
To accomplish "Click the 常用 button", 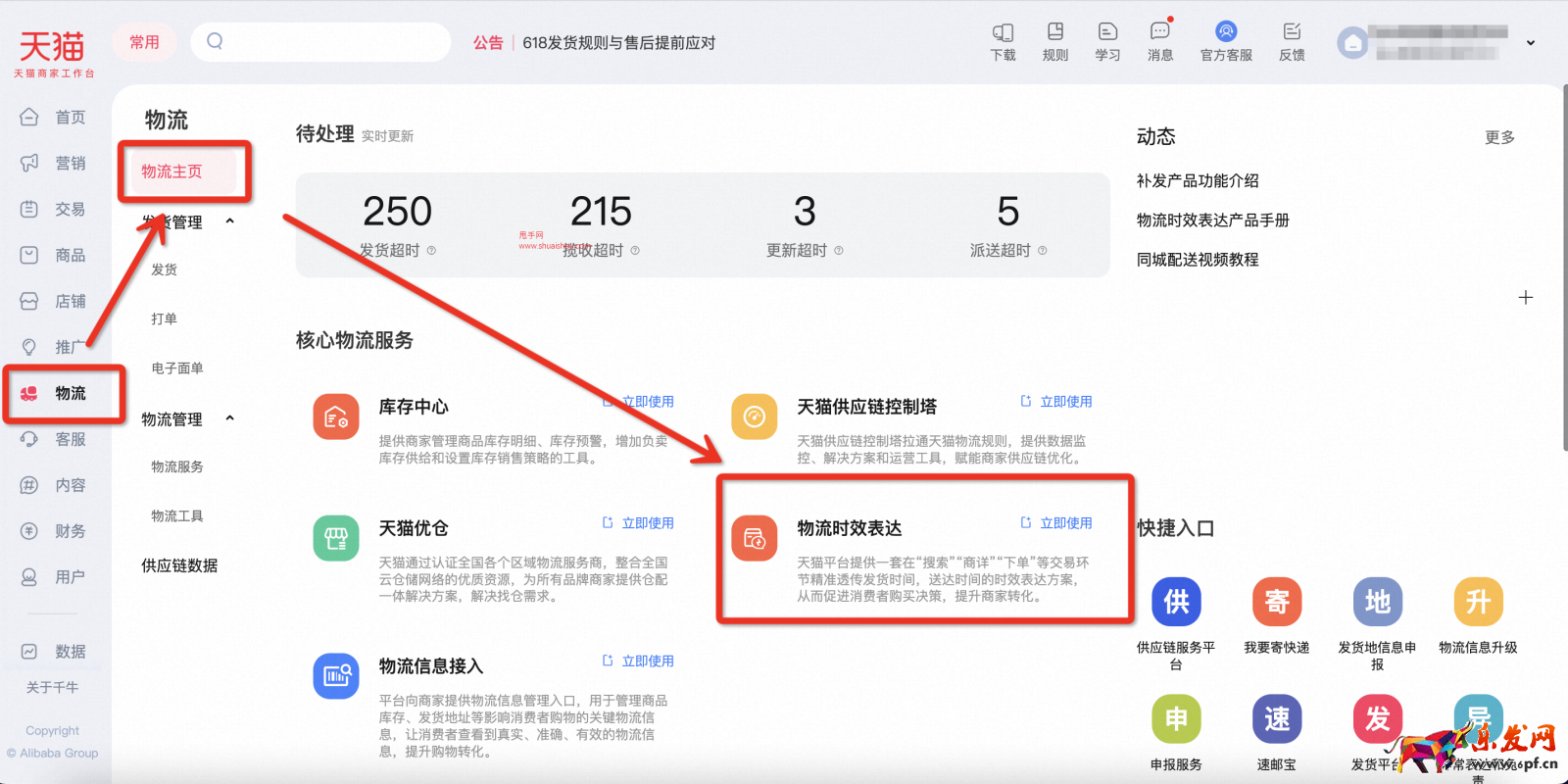I will (x=144, y=42).
